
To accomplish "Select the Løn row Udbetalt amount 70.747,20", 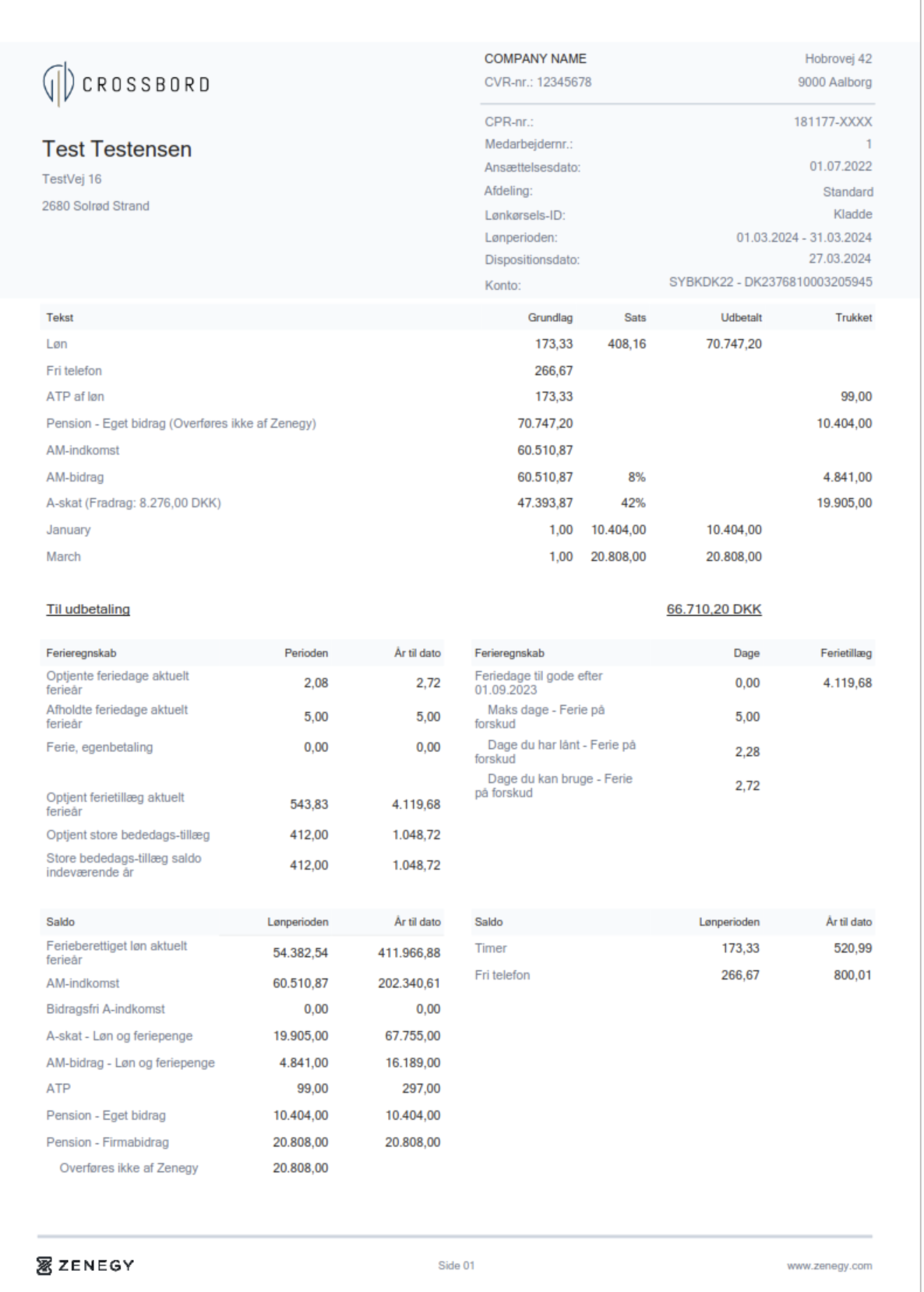I will tap(733, 344).
